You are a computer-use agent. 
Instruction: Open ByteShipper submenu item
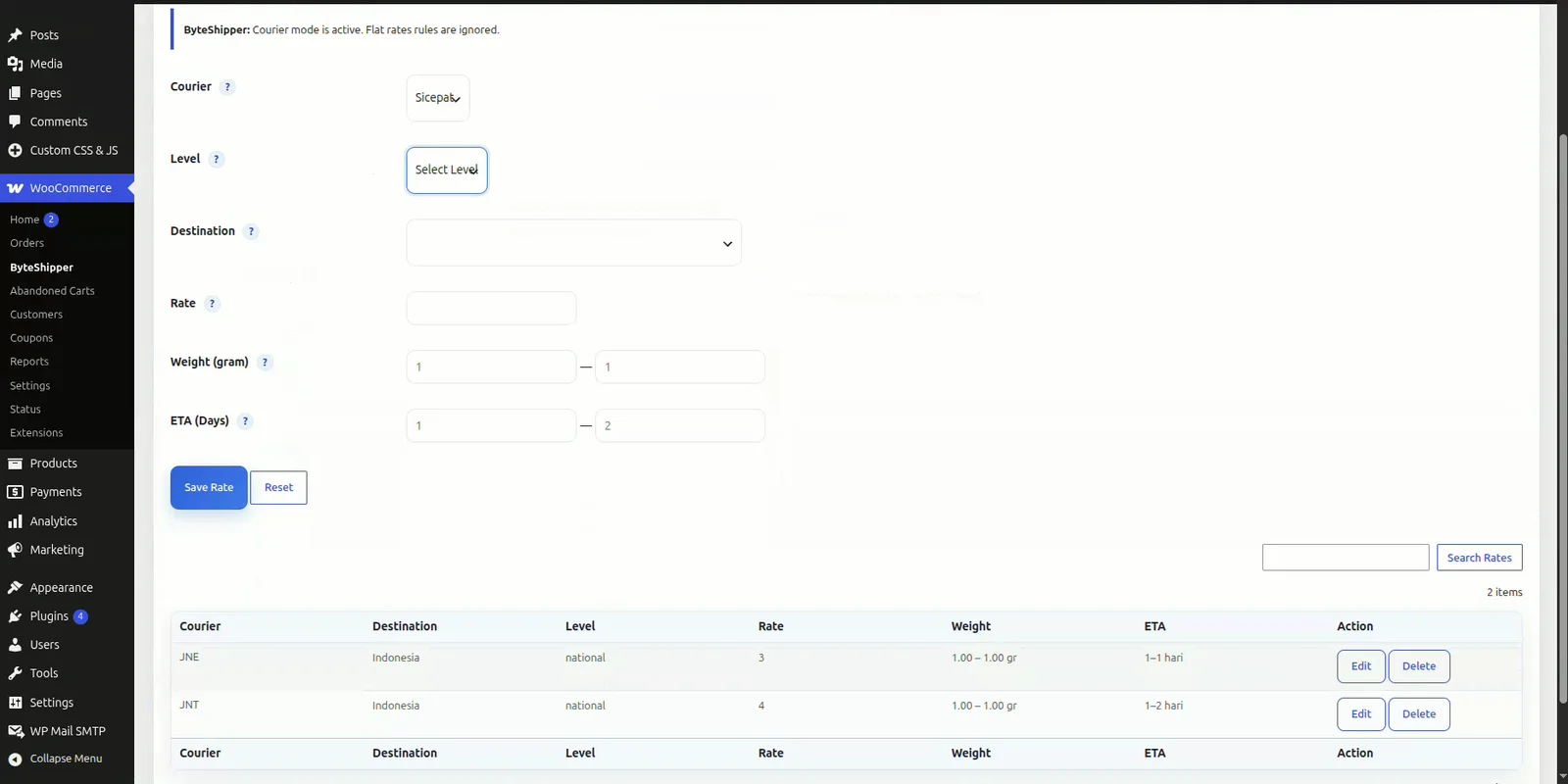(41, 268)
